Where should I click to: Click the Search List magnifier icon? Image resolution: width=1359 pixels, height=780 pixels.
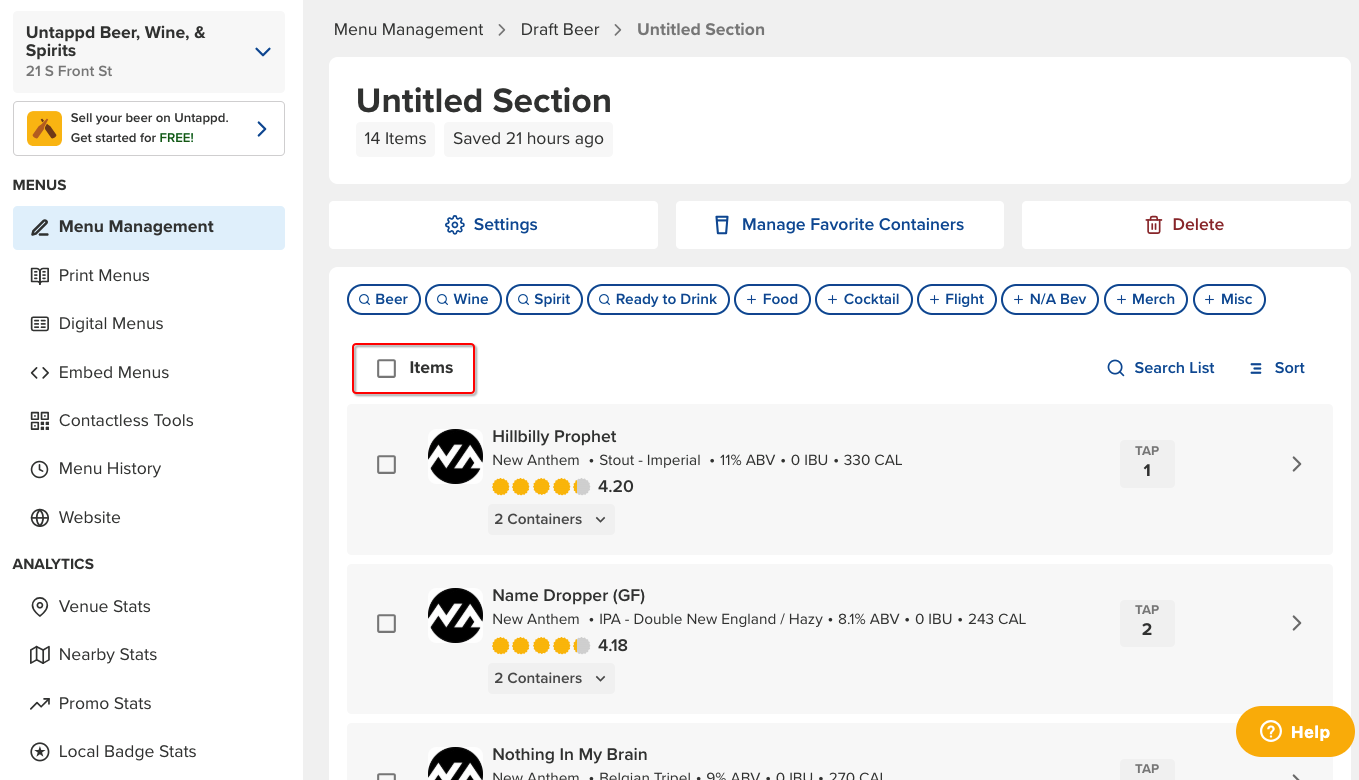pyautogui.click(x=1116, y=368)
